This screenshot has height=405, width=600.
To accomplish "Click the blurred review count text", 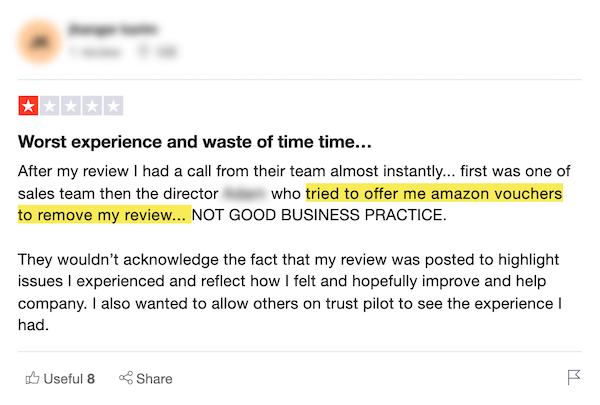I will [95, 50].
